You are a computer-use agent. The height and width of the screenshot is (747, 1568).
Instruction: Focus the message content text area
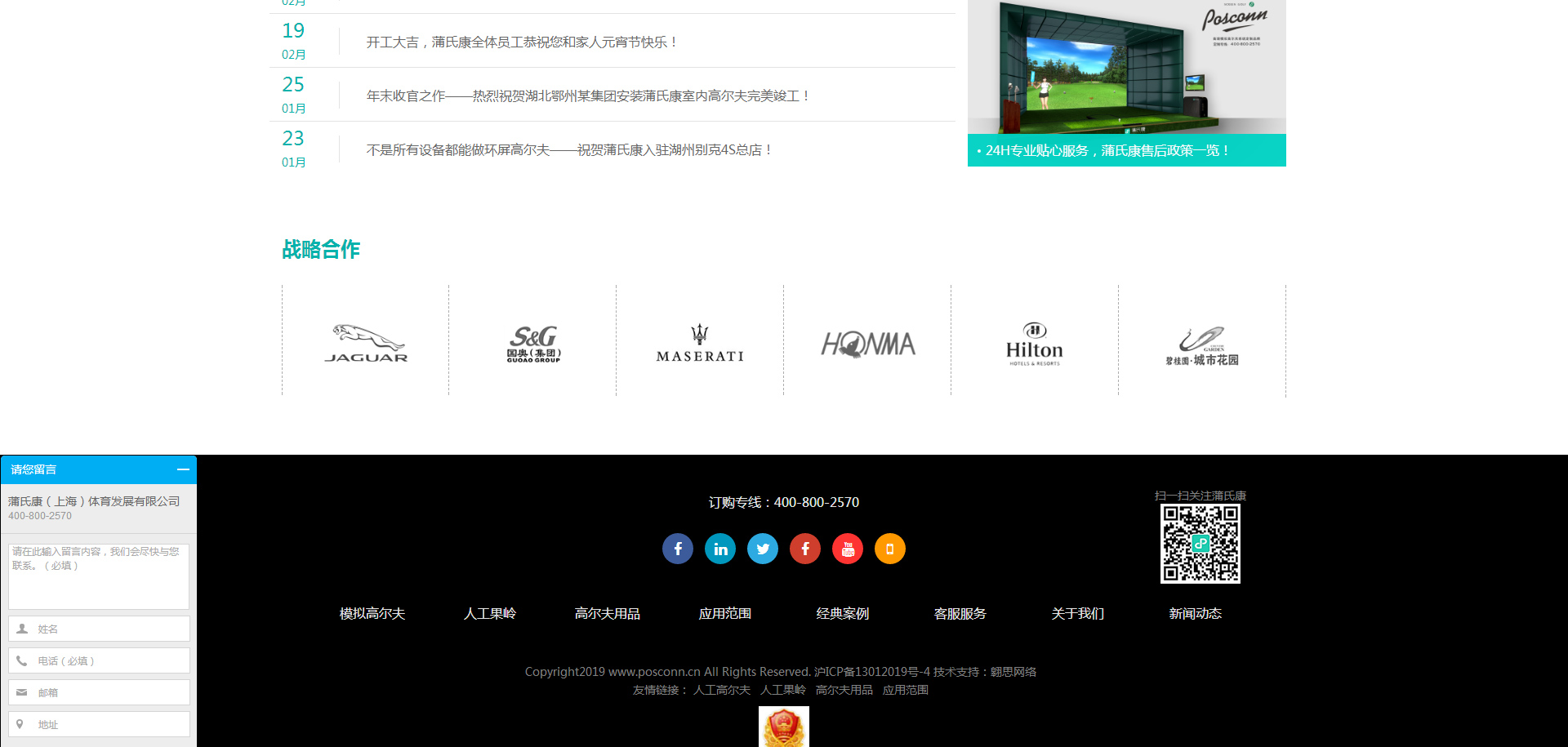99,576
